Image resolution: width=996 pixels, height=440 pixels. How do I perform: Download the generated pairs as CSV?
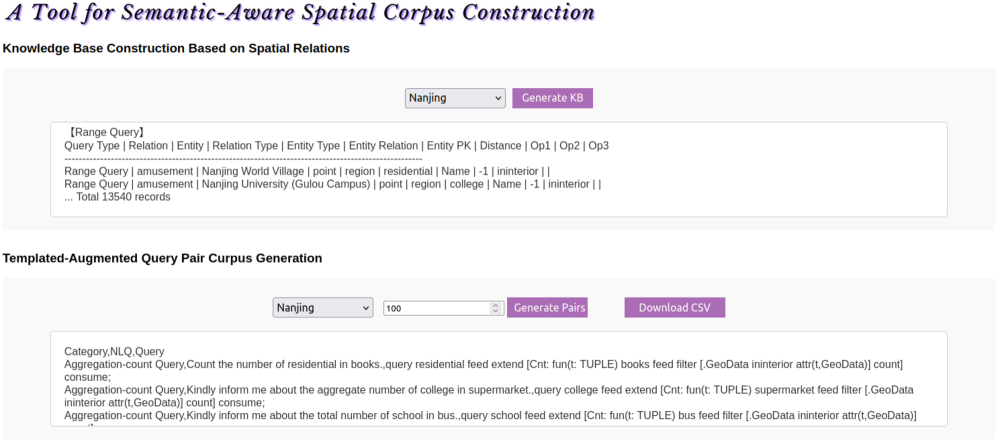pyautogui.click(x=674, y=308)
